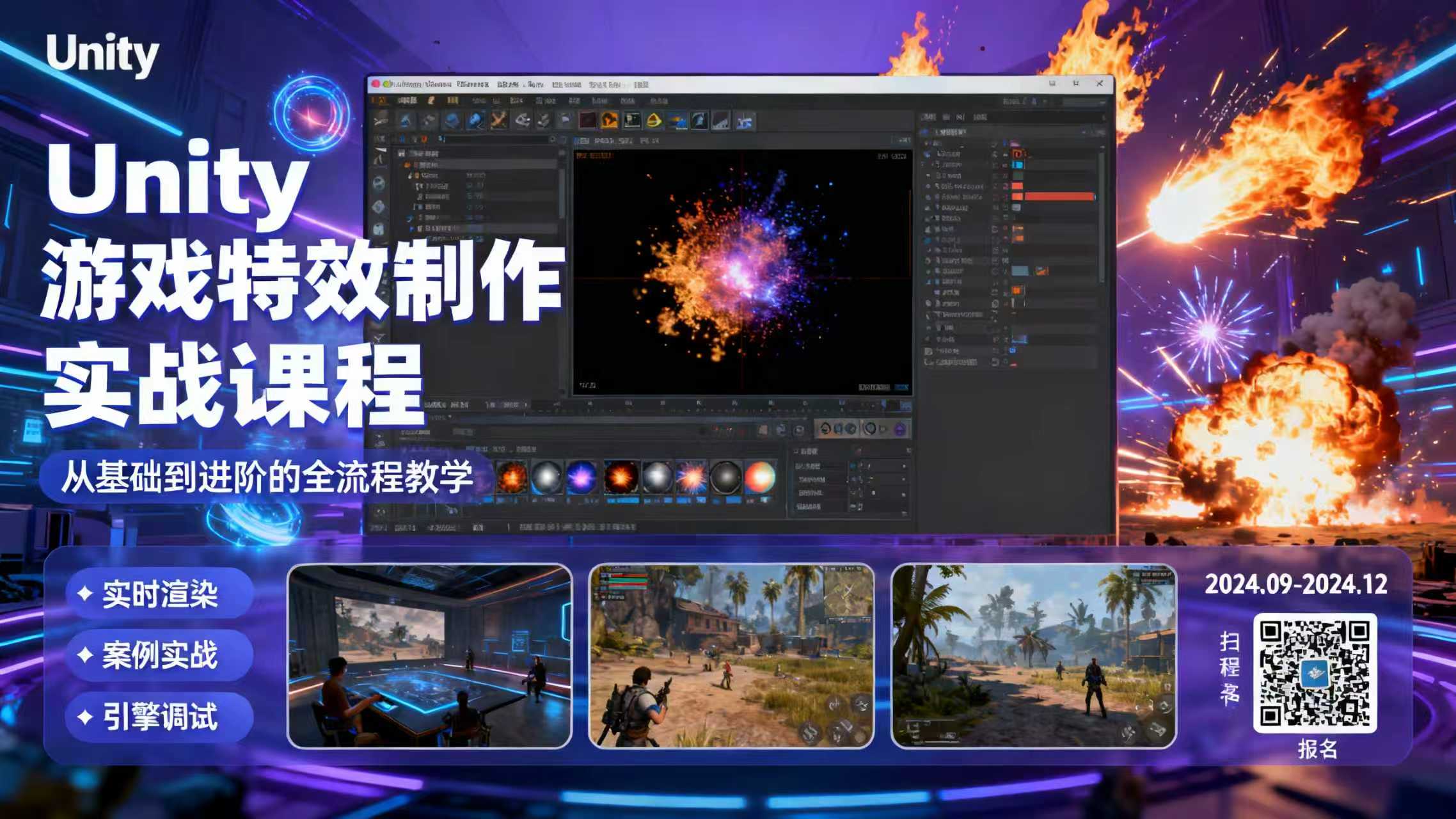Screen dimensions: 1456x819
Task: Switch to the rightmost tab above the layer panel
Action: pyautogui.click(x=979, y=117)
